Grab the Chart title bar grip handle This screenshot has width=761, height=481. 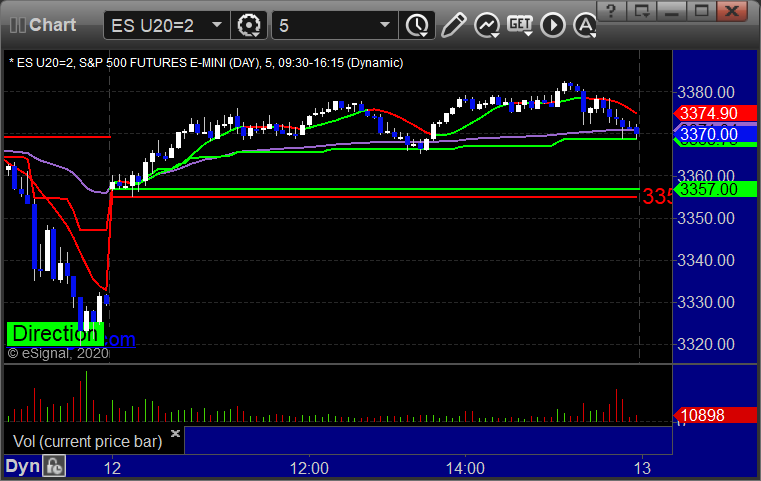tap(17, 25)
